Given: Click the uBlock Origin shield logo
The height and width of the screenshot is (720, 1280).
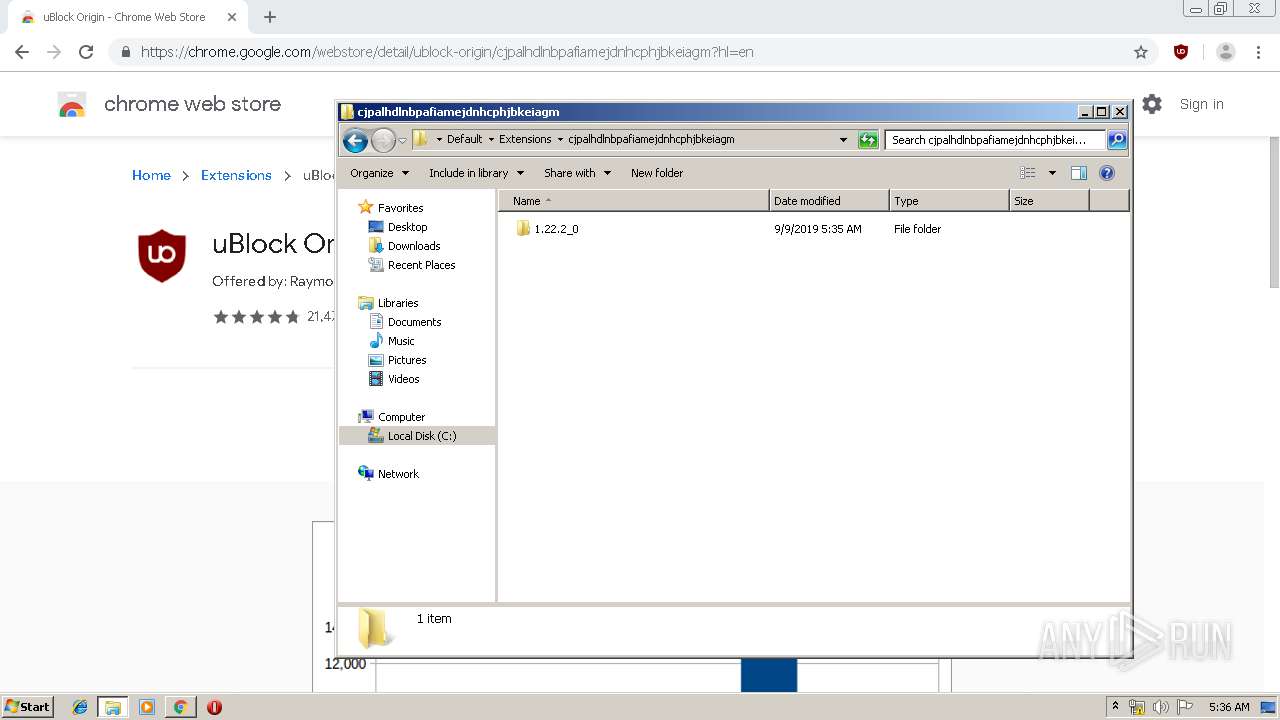Looking at the screenshot, I should point(162,256).
